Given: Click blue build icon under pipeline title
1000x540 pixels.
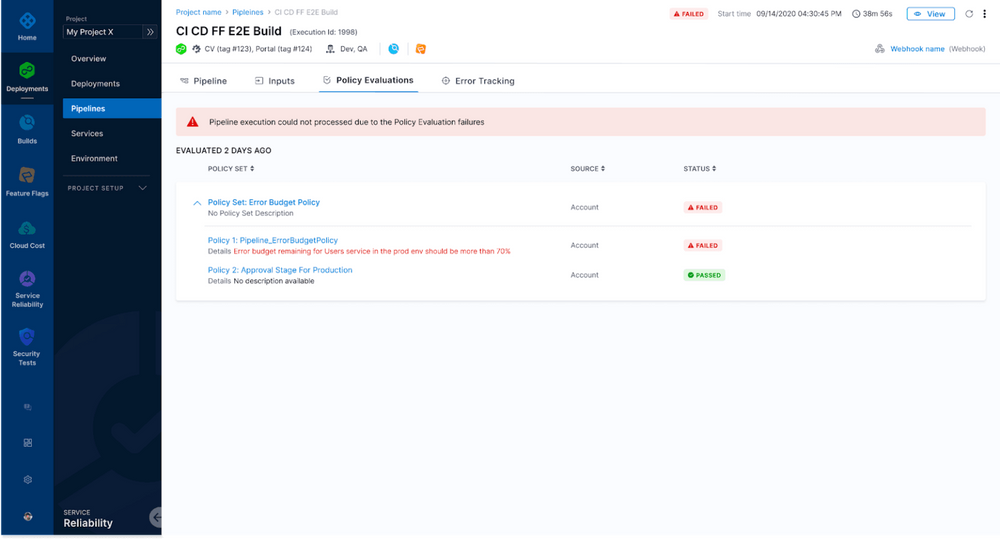Looking at the screenshot, I should pos(393,49).
